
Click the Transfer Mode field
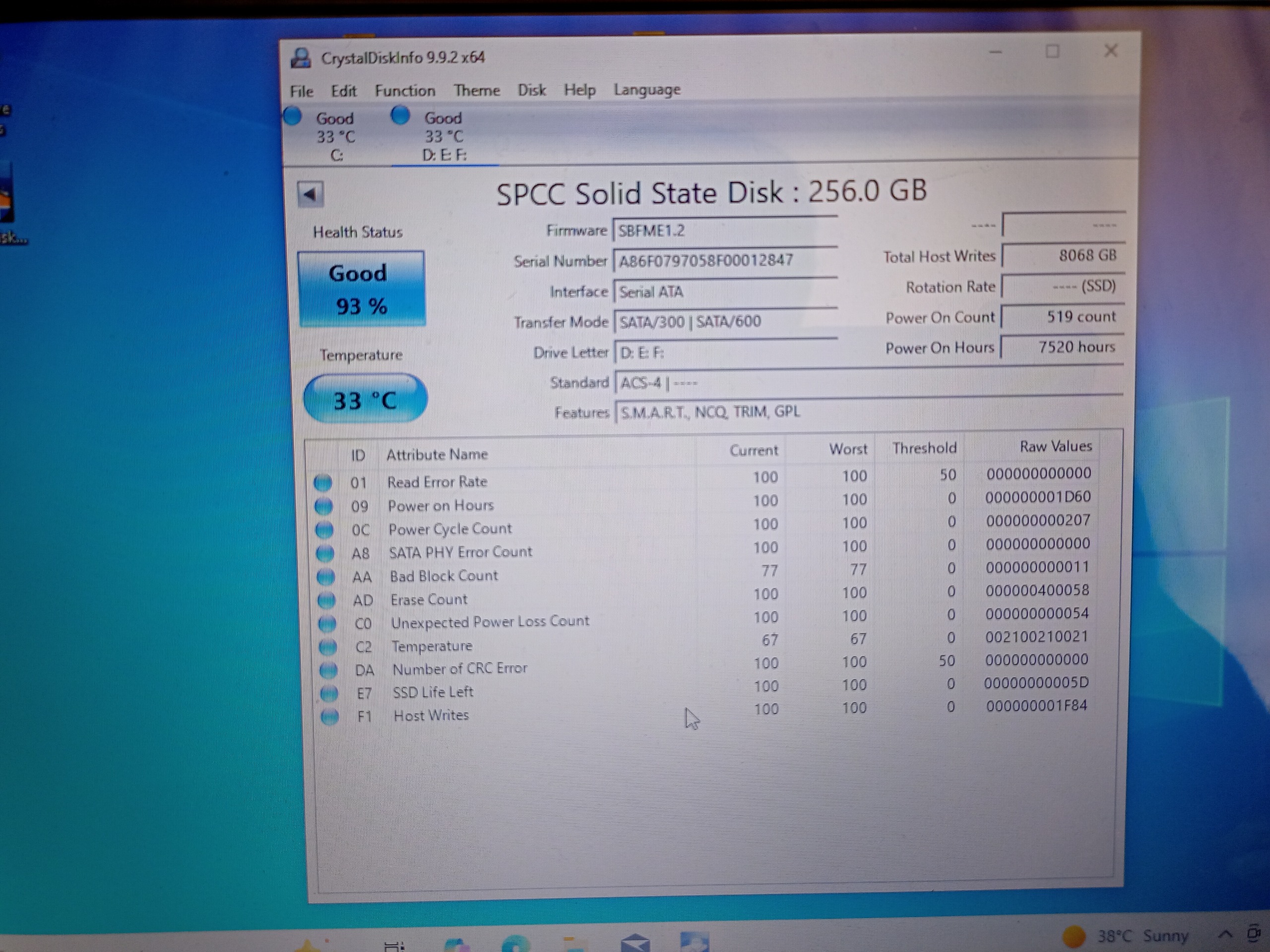coord(726,321)
